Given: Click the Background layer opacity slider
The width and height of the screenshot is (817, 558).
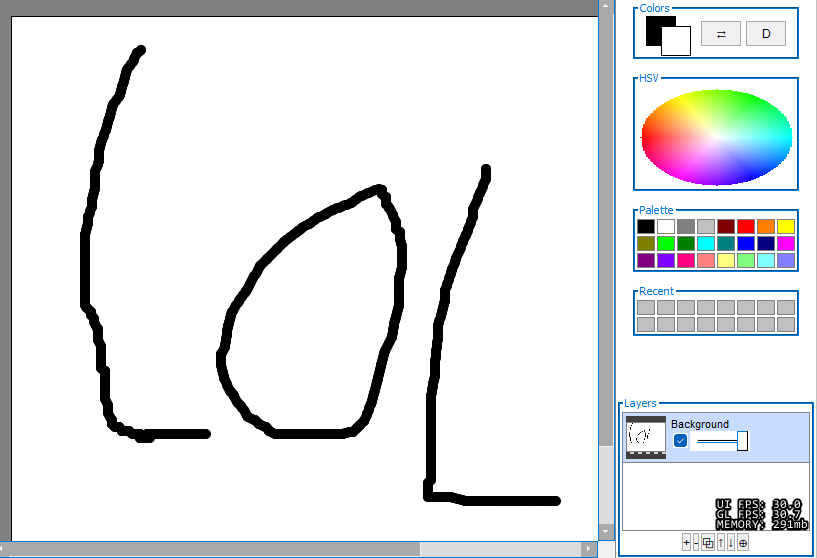Looking at the screenshot, I should (x=720, y=441).
